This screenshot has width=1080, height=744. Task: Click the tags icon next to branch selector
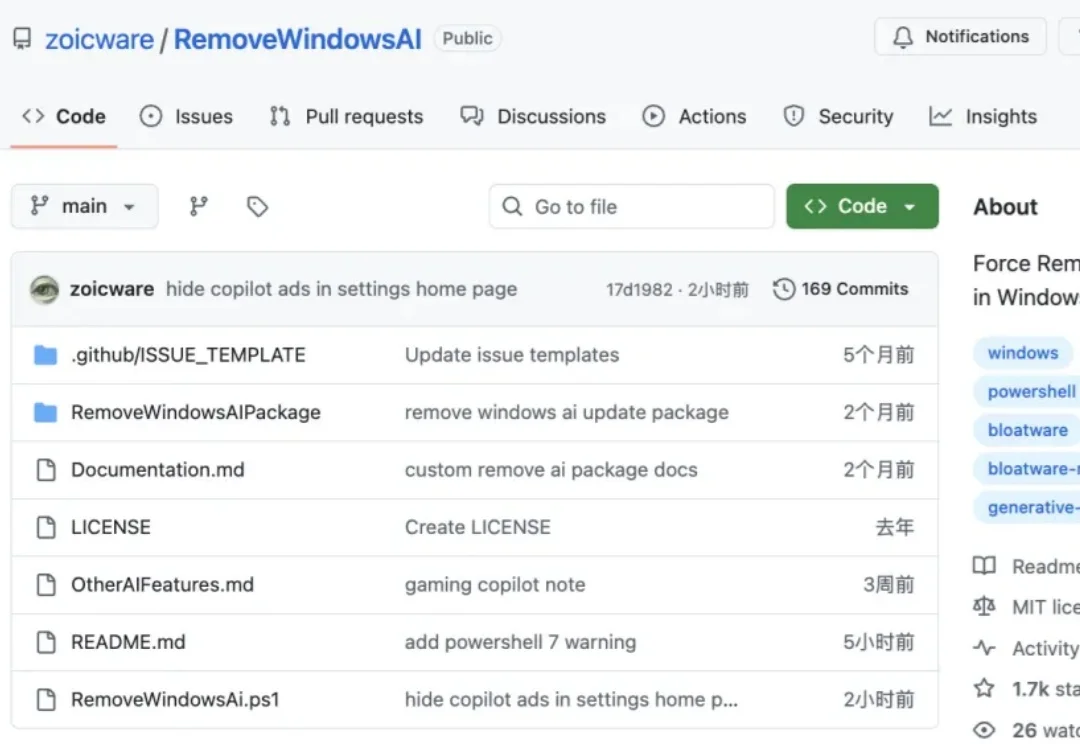coord(258,206)
